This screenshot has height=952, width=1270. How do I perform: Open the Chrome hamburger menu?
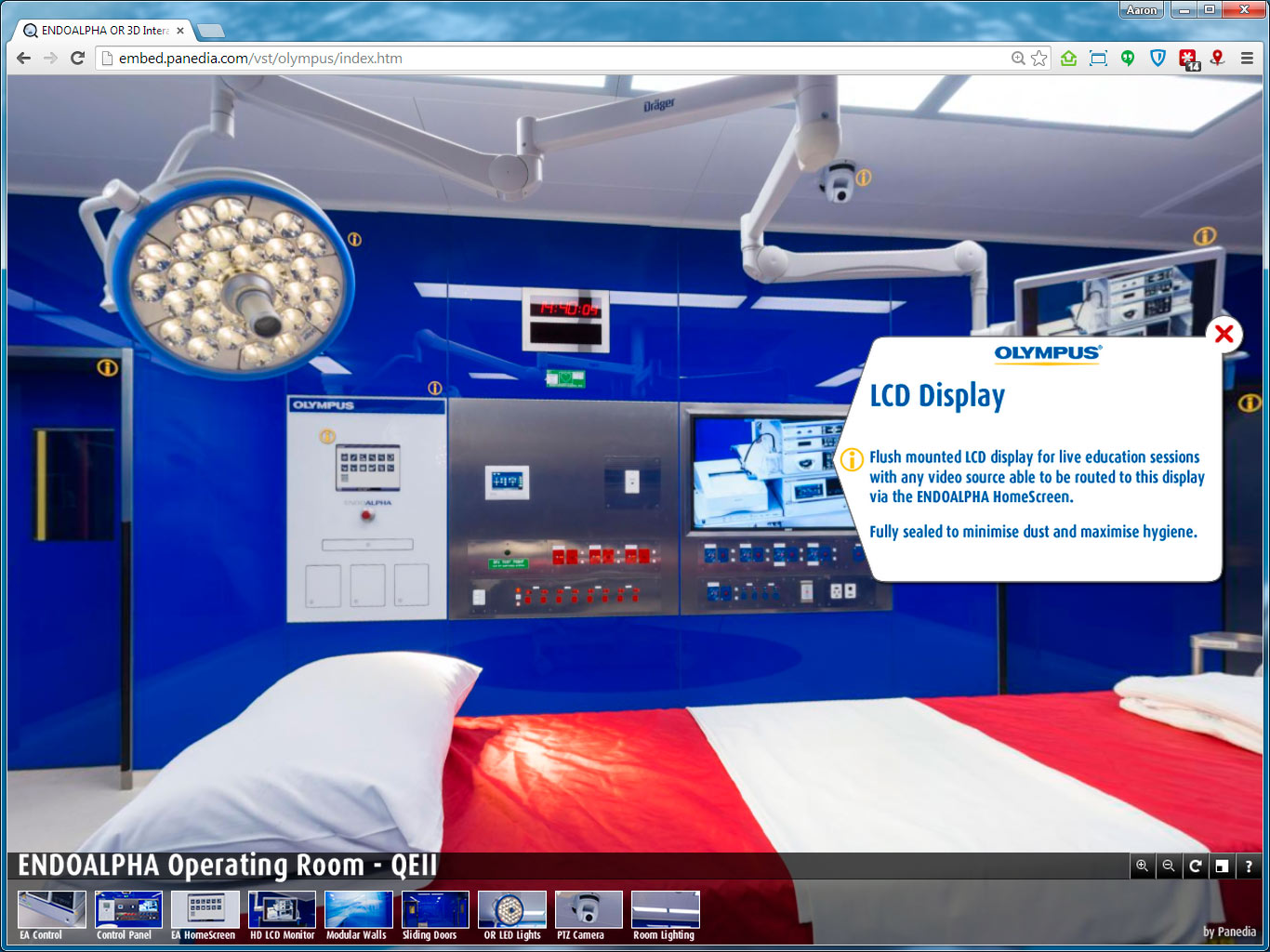(x=1248, y=58)
